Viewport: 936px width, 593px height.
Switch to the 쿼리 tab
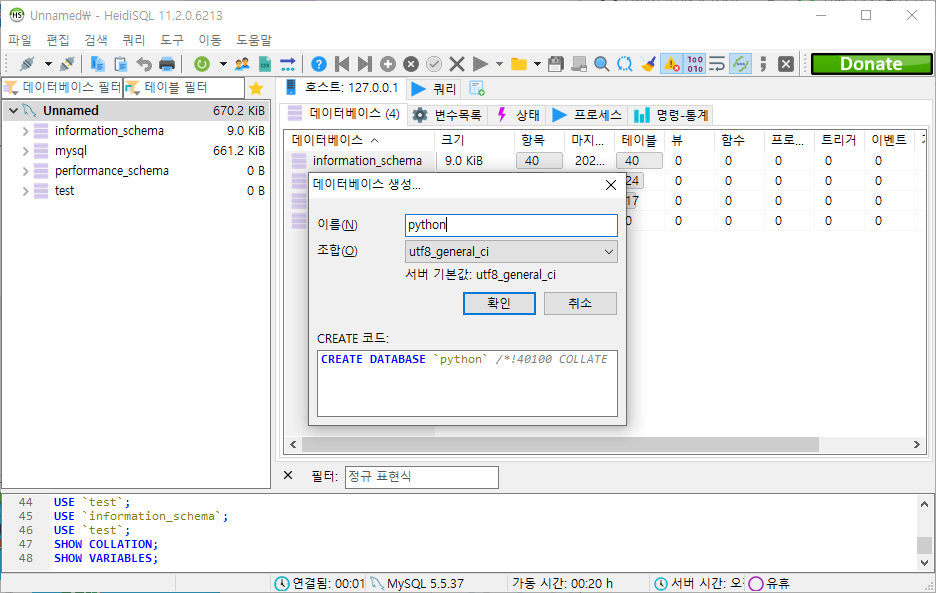point(435,89)
